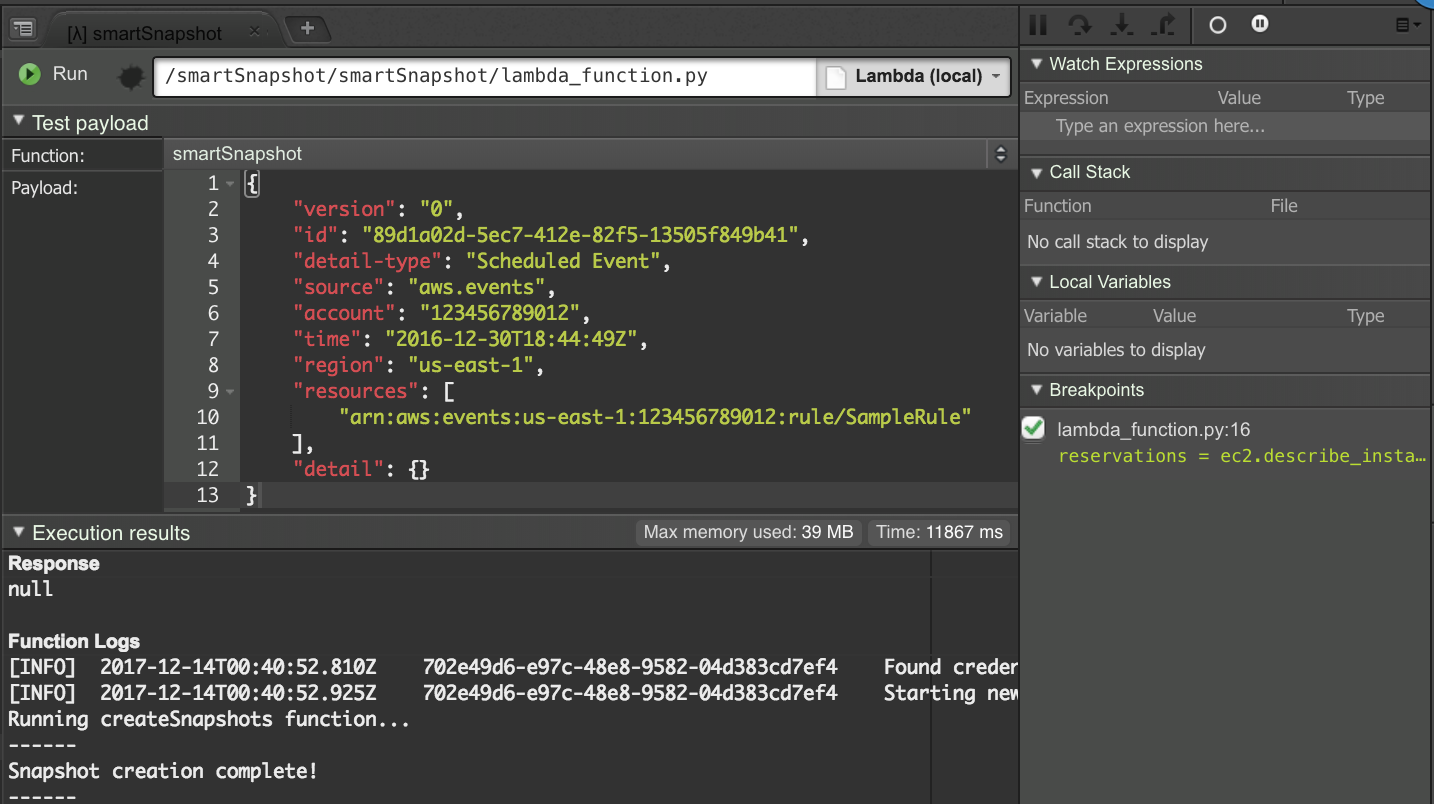The image size is (1434, 804).
Task: Click the 'Function:' label
Action: [x=48, y=155]
